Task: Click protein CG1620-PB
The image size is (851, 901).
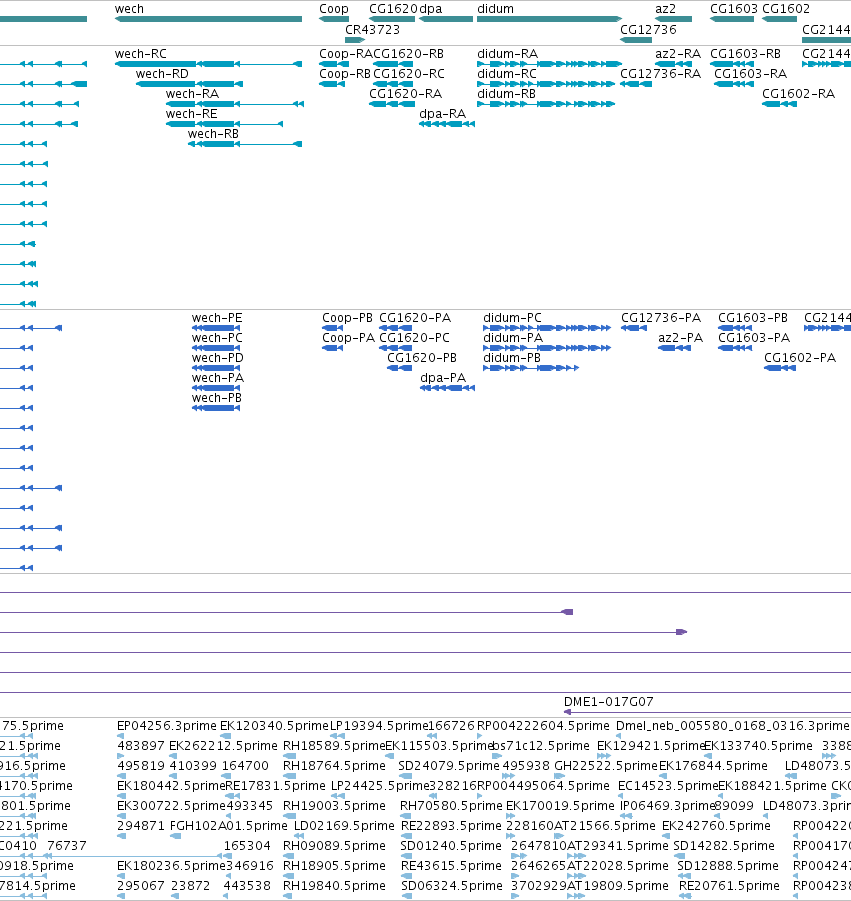Action: pyautogui.click(x=422, y=357)
